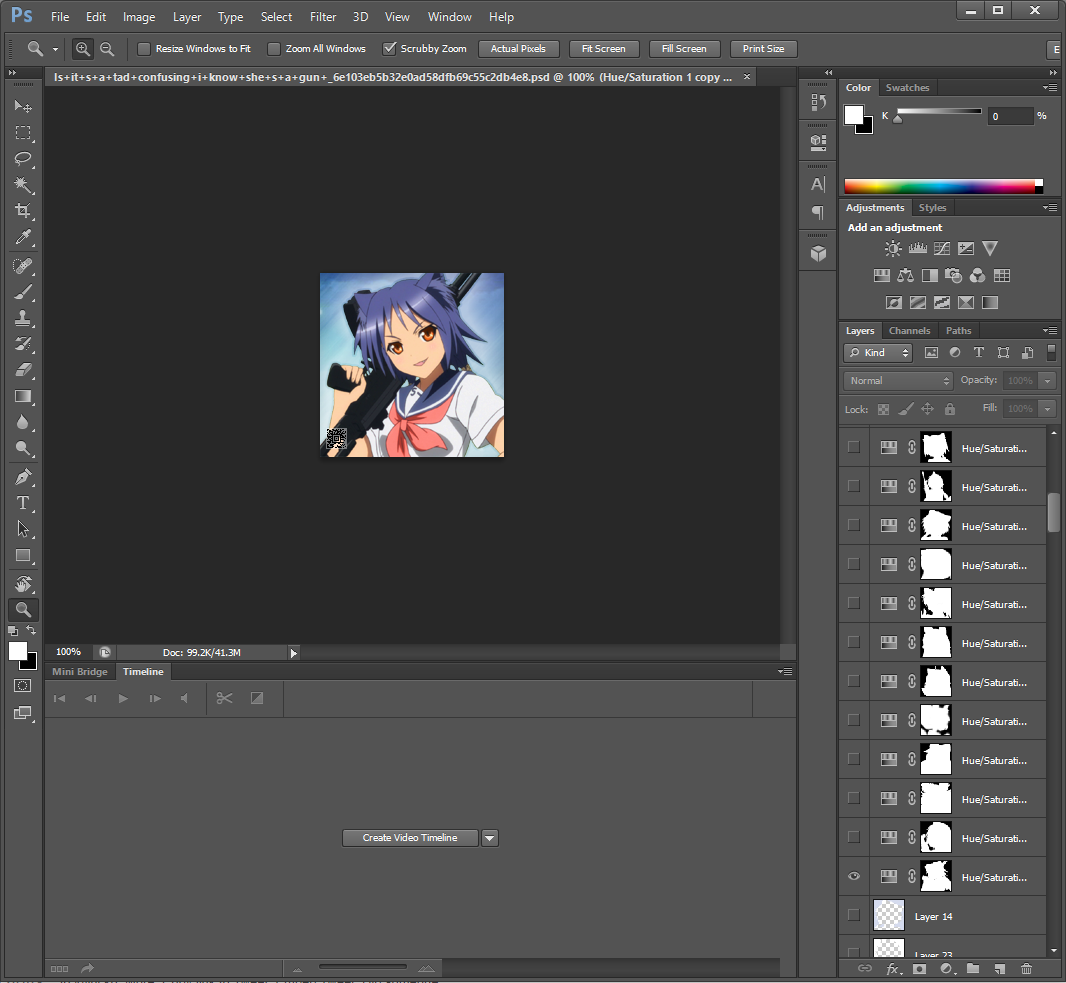This screenshot has width=1066, height=983.
Task: Open the Create Video Timeline dropdown arrow
Action: [489, 838]
